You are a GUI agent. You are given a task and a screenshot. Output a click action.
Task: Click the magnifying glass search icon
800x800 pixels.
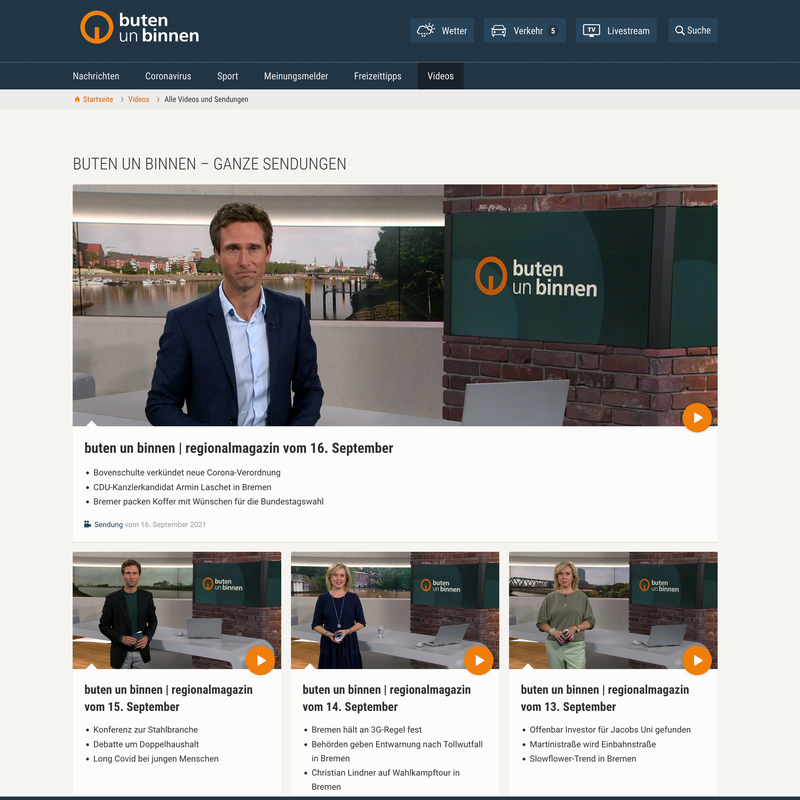tap(680, 31)
